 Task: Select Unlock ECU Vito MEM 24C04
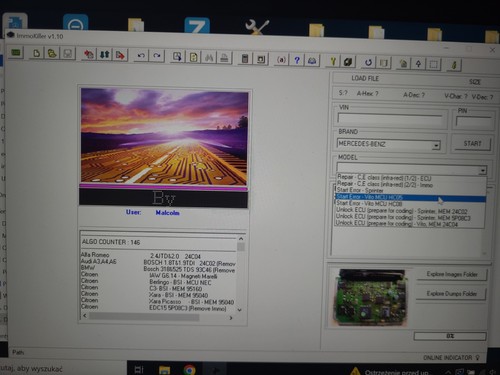pyautogui.click(x=397, y=224)
